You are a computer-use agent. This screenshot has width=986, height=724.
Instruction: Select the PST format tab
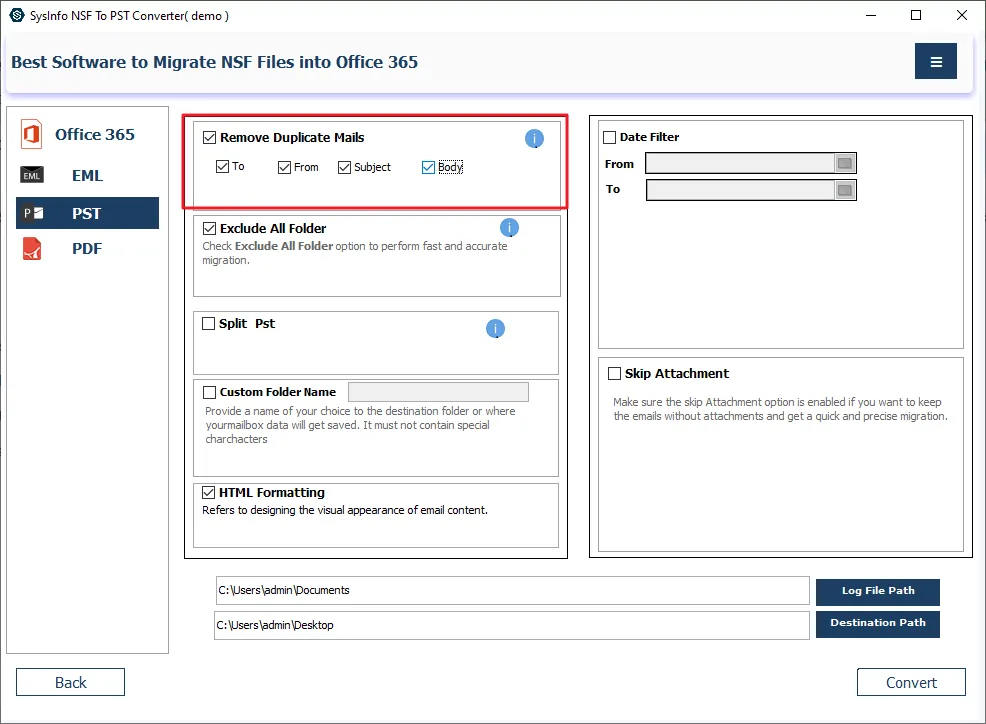[87, 213]
